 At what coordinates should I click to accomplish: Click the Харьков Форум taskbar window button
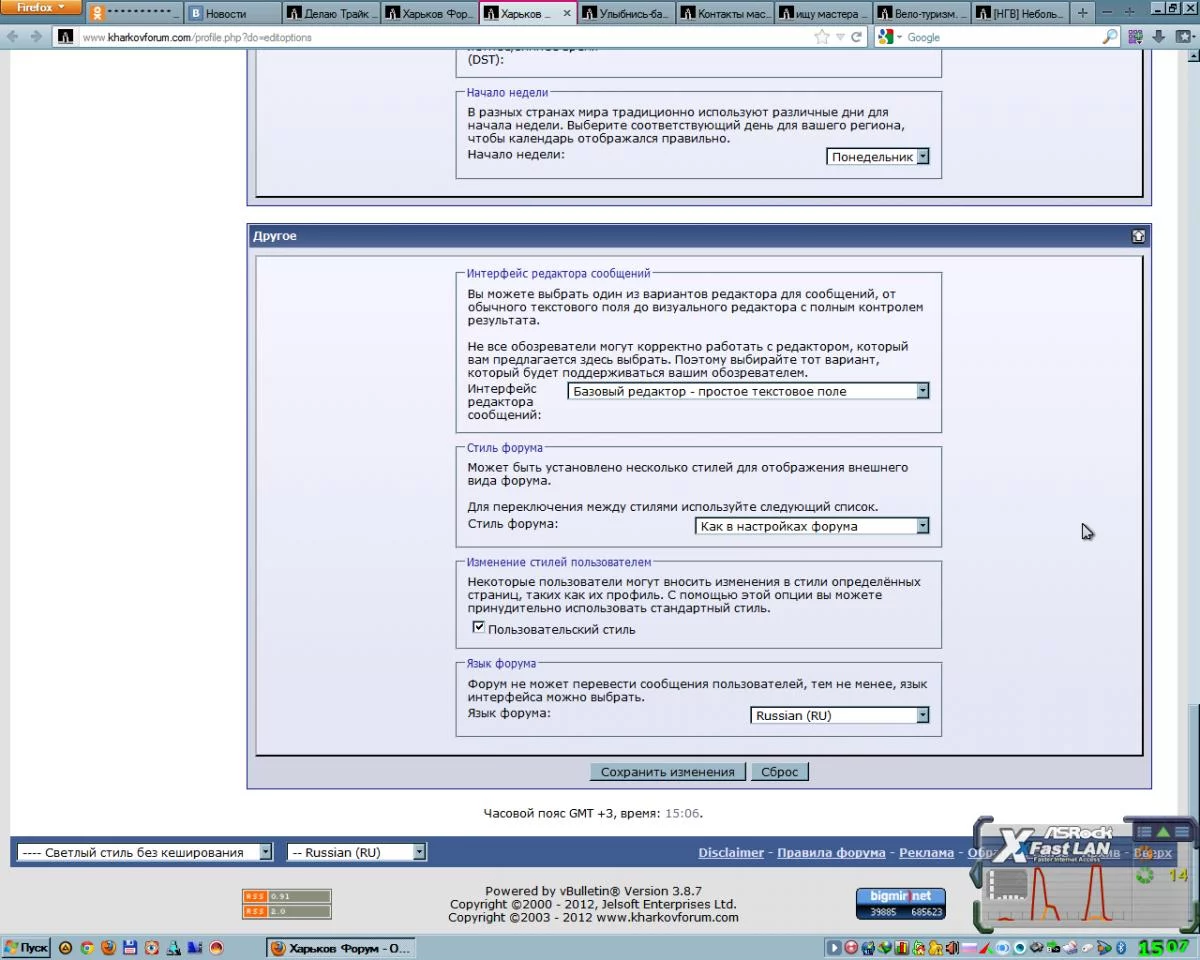(x=340, y=948)
